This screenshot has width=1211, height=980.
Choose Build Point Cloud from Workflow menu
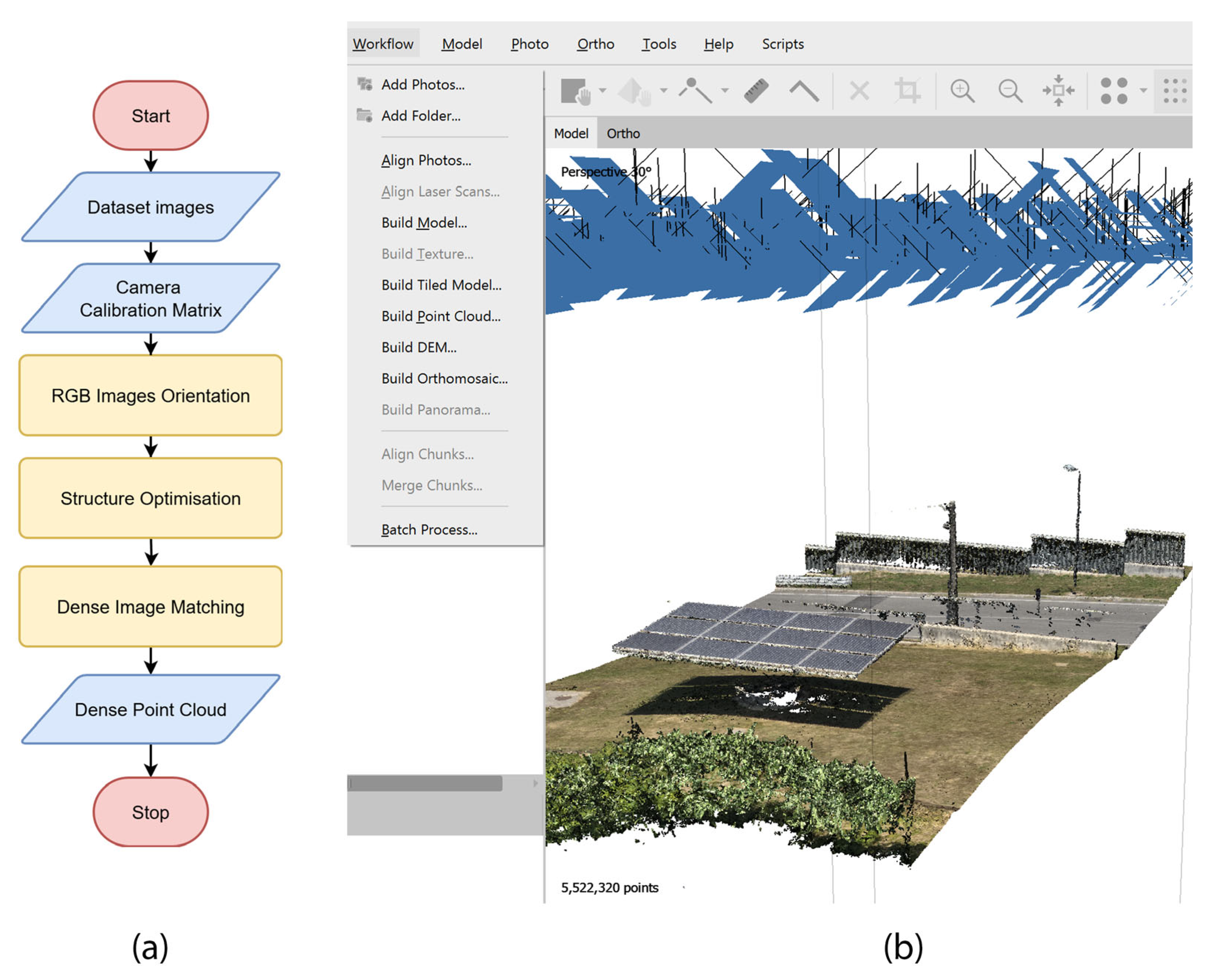click(440, 316)
